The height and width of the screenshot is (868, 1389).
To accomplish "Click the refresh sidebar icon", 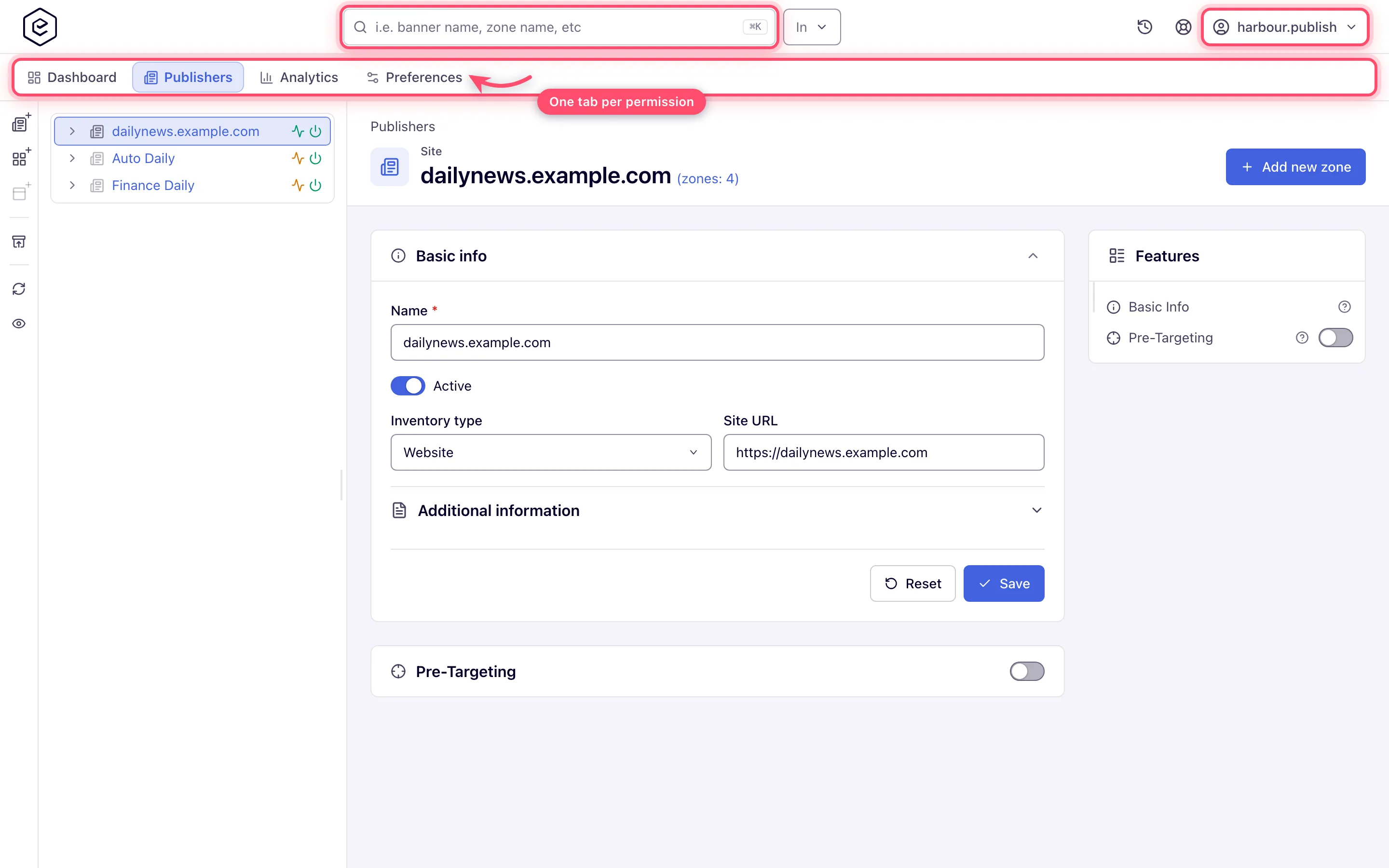I will click(19, 289).
